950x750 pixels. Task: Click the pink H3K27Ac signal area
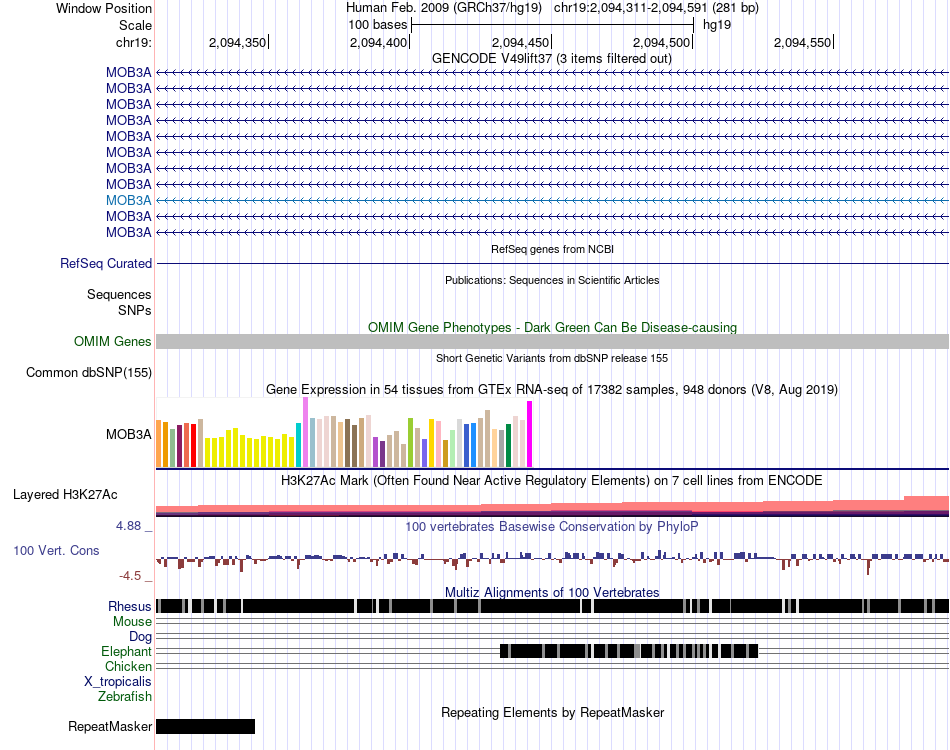[552, 506]
